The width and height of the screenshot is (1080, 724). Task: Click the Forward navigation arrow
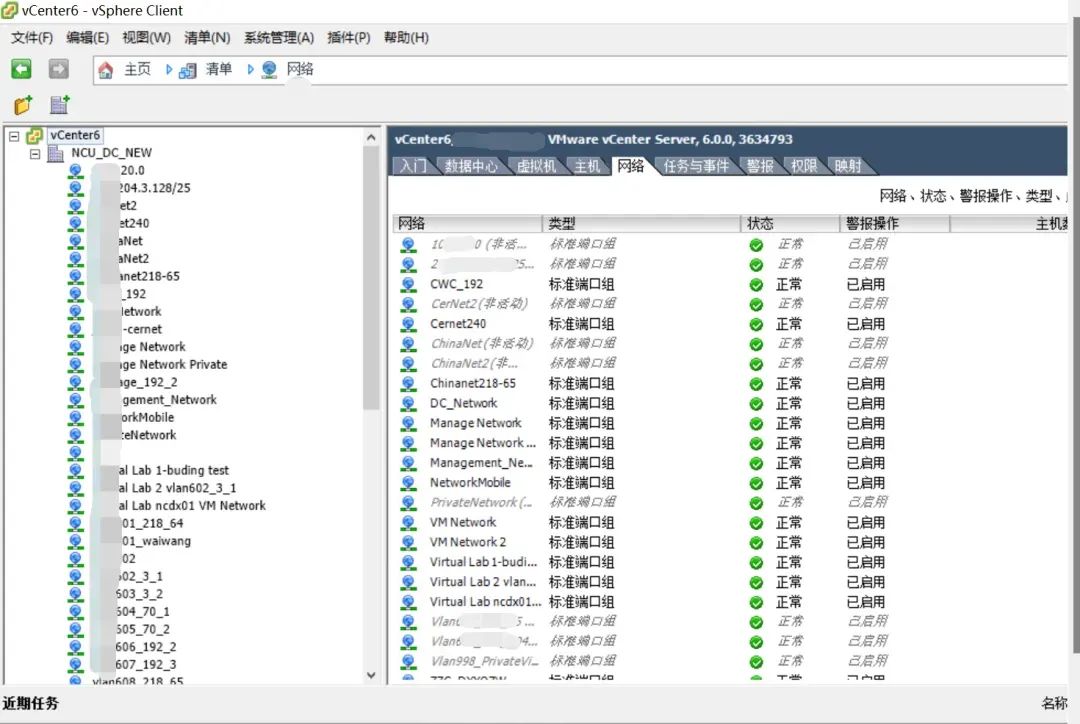58,68
